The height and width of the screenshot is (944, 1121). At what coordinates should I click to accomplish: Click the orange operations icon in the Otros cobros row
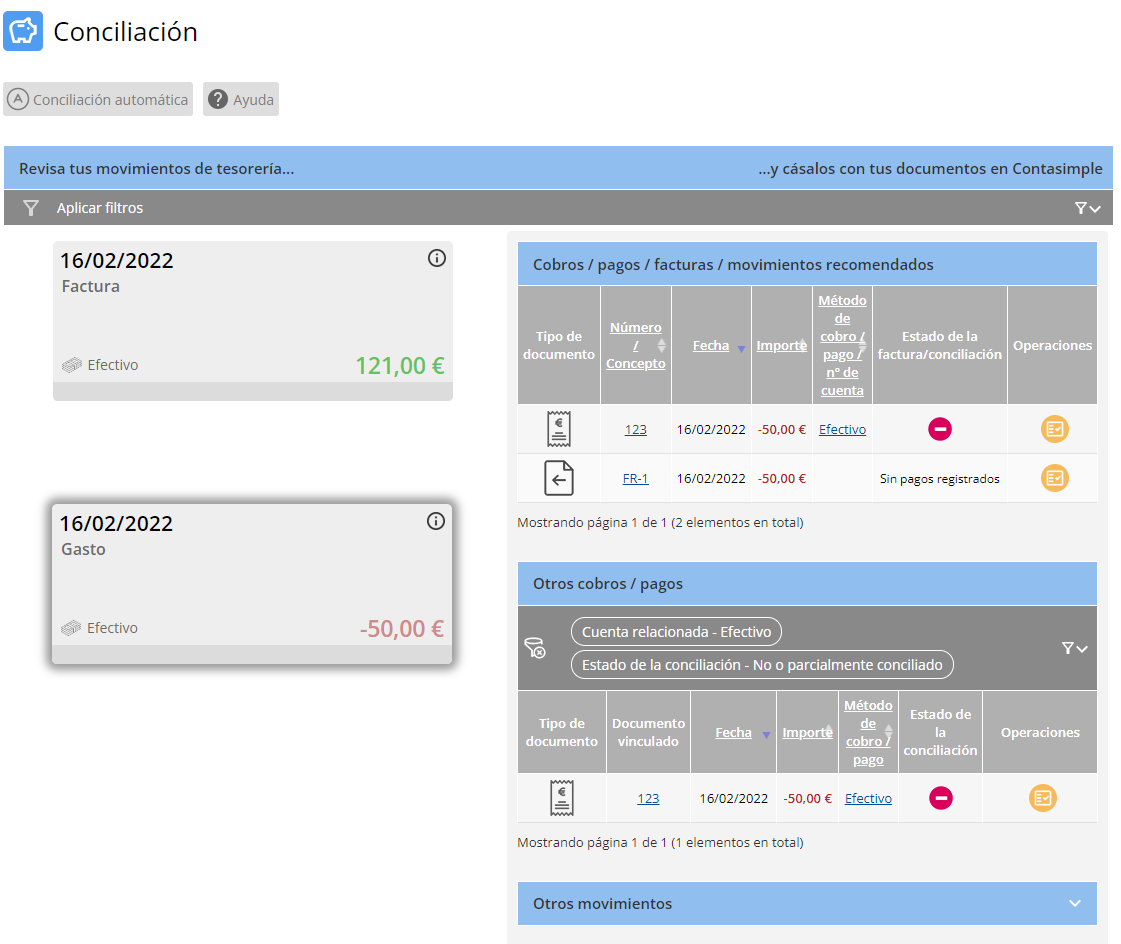[x=1042, y=798]
